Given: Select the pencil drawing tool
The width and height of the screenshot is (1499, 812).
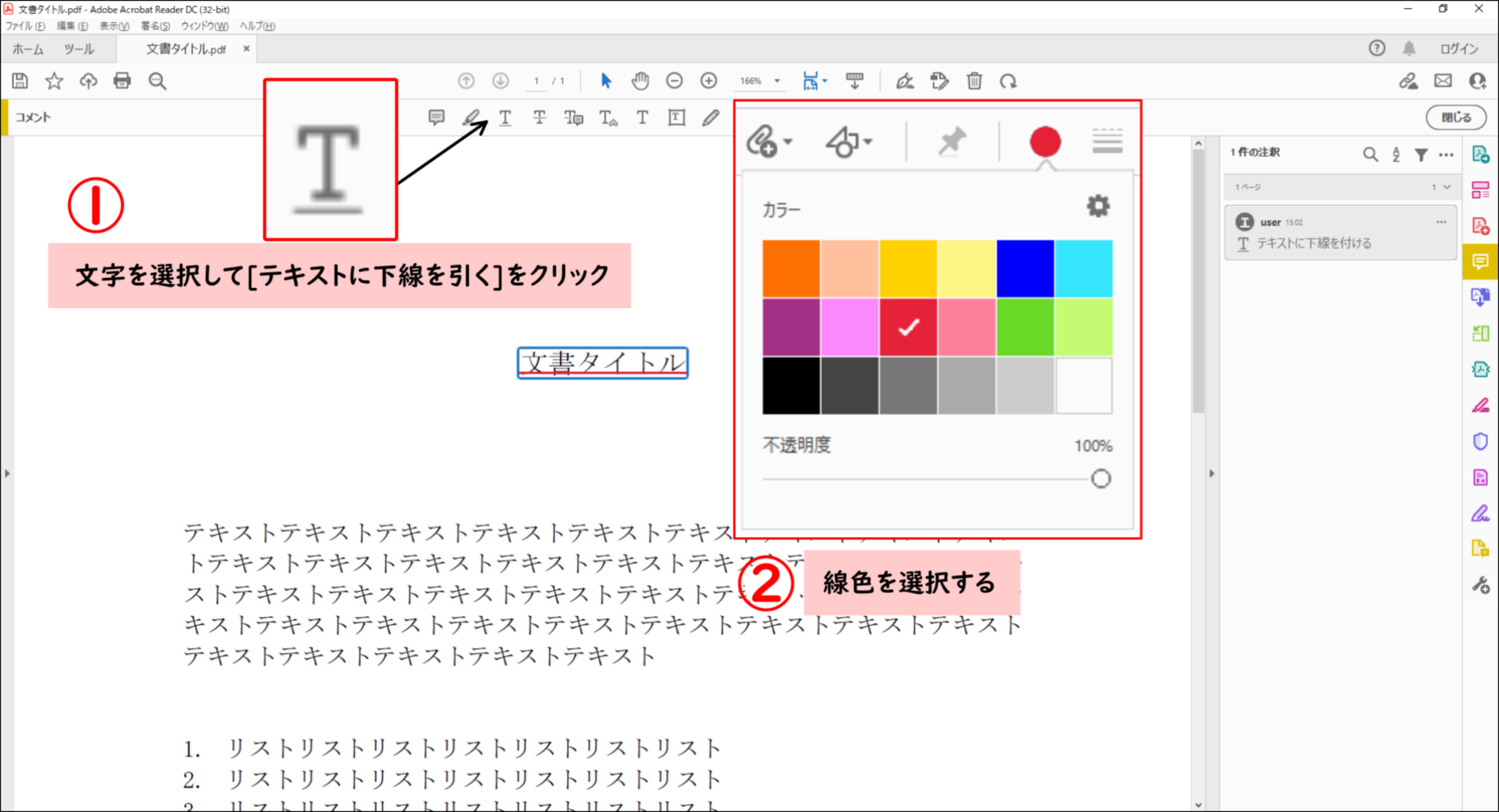Looking at the screenshot, I should coord(710,118).
